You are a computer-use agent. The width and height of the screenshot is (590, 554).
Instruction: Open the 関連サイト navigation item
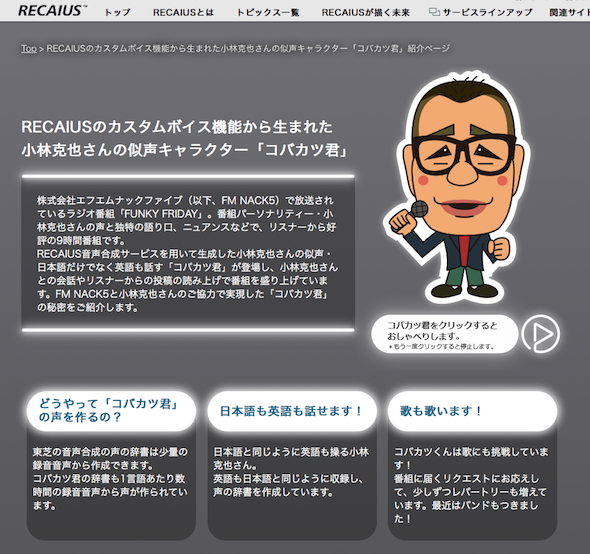569,12
